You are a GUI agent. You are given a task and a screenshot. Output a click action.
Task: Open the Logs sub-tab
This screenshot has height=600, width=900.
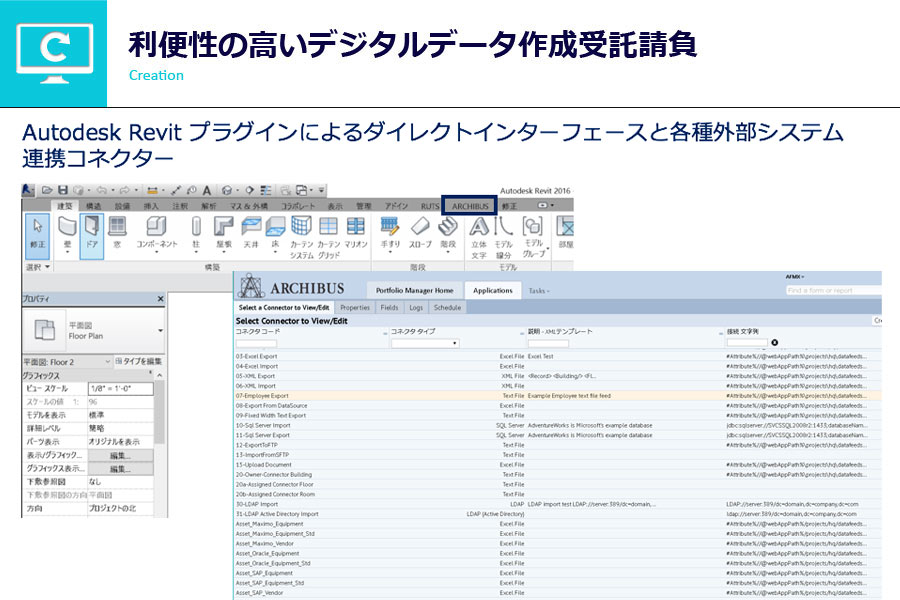click(x=416, y=308)
